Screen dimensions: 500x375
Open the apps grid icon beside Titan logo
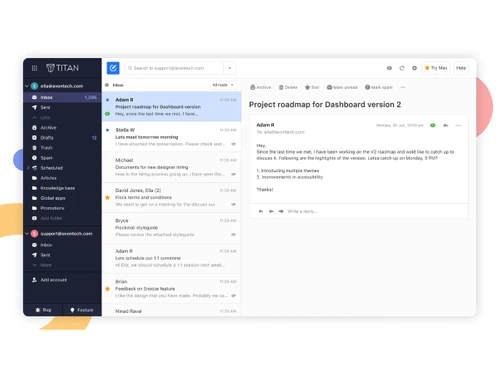coord(34,68)
